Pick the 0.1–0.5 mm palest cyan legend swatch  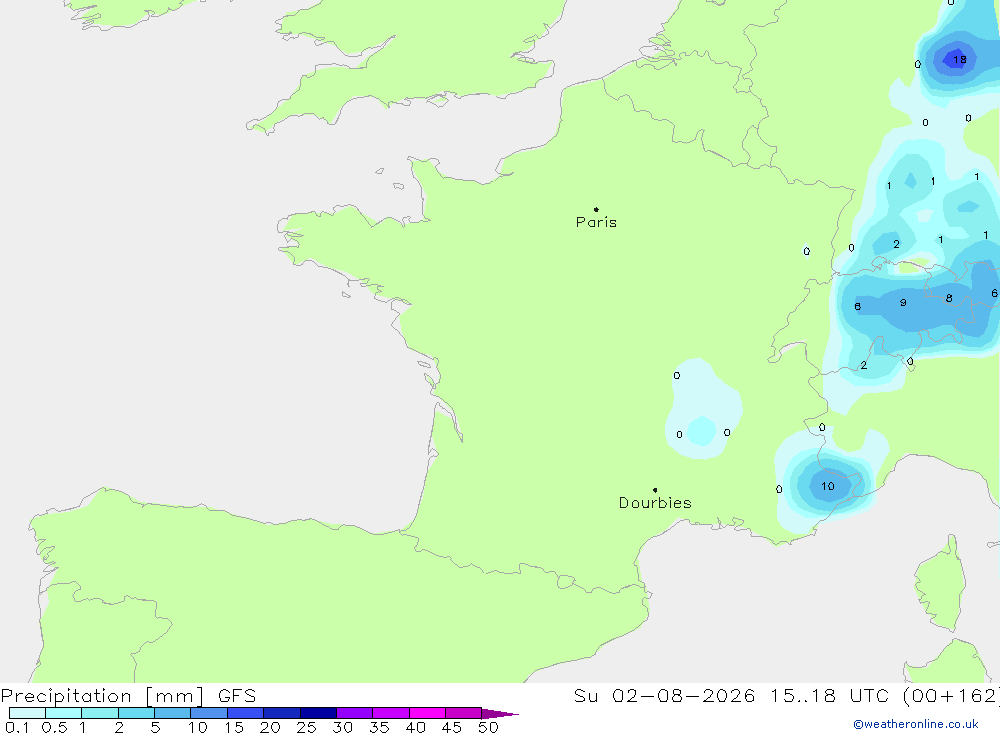click(27, 713)
